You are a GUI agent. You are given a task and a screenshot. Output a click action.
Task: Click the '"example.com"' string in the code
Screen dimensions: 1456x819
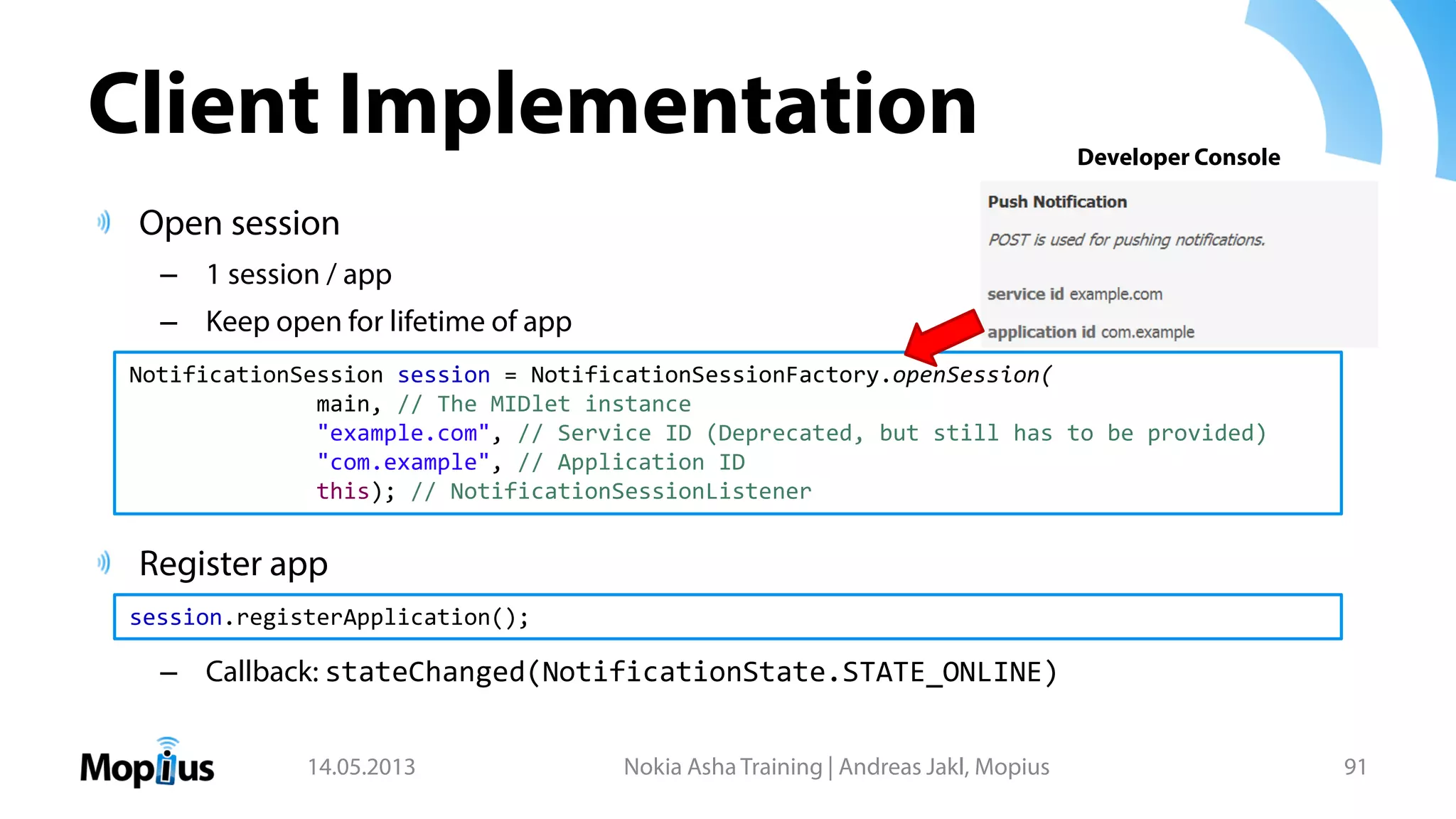[403, 433]
